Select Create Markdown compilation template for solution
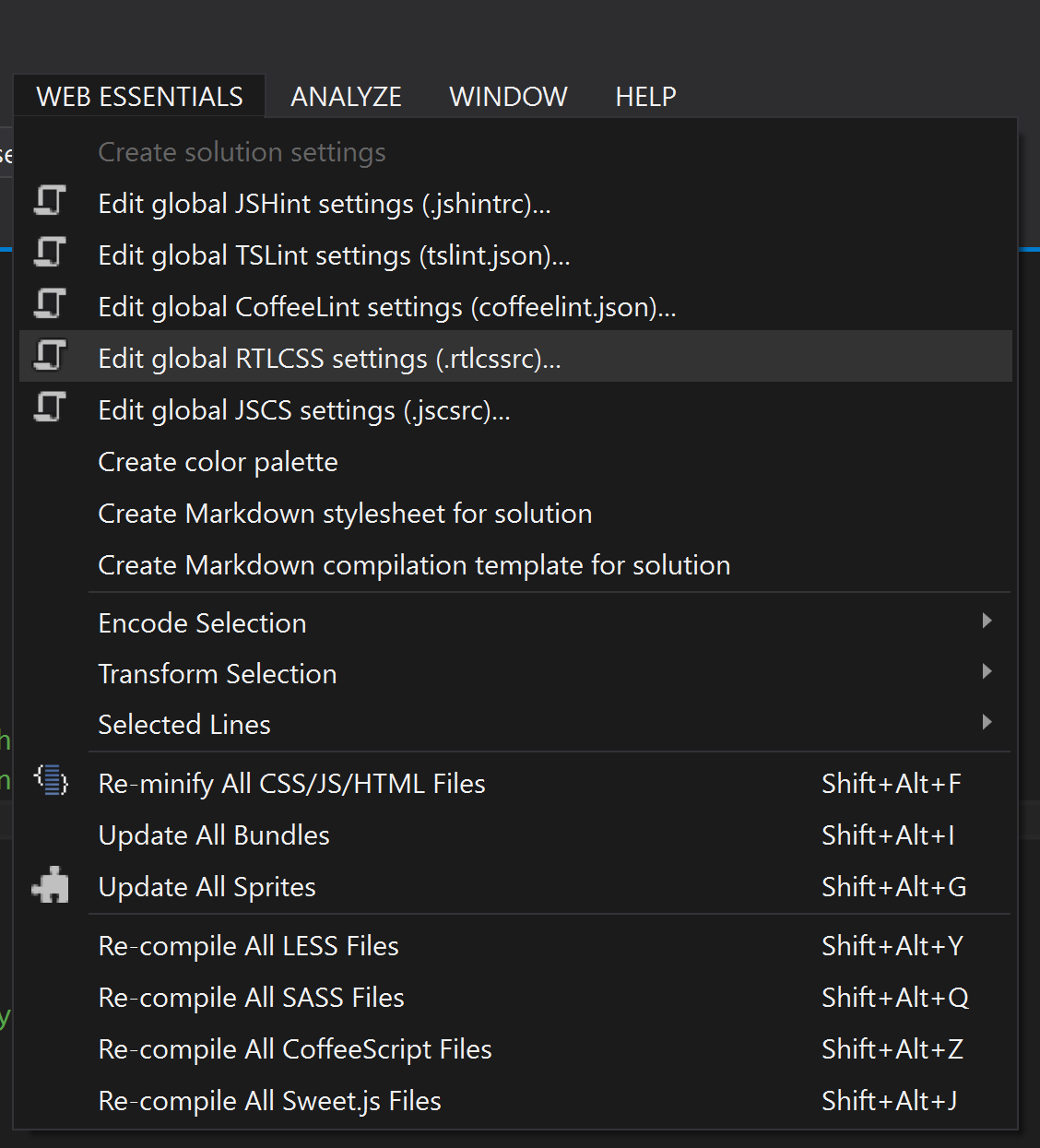This screenshot has width=1040, height=1148. 414,565
